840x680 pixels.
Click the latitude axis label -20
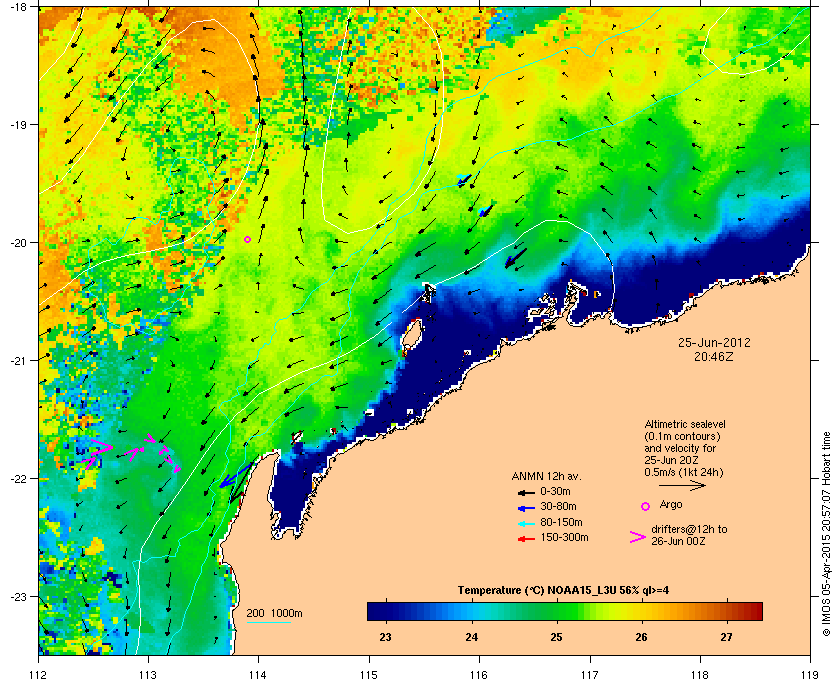[x=18, y=242]
